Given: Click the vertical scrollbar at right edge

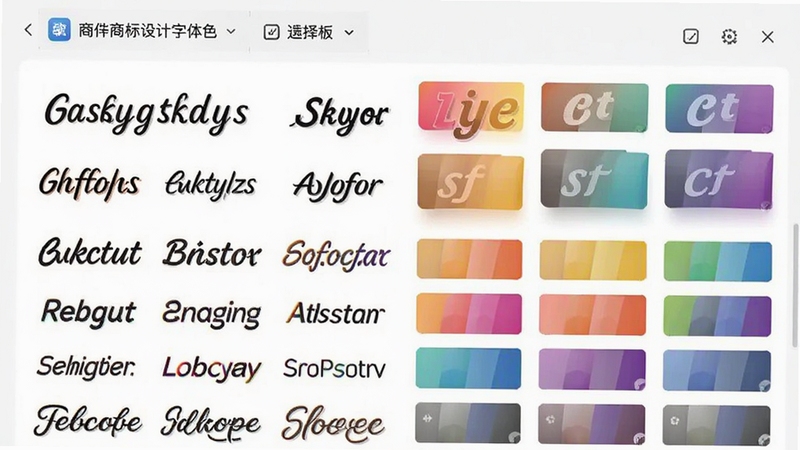Looking at the screenshot, I should pos(795,285).
